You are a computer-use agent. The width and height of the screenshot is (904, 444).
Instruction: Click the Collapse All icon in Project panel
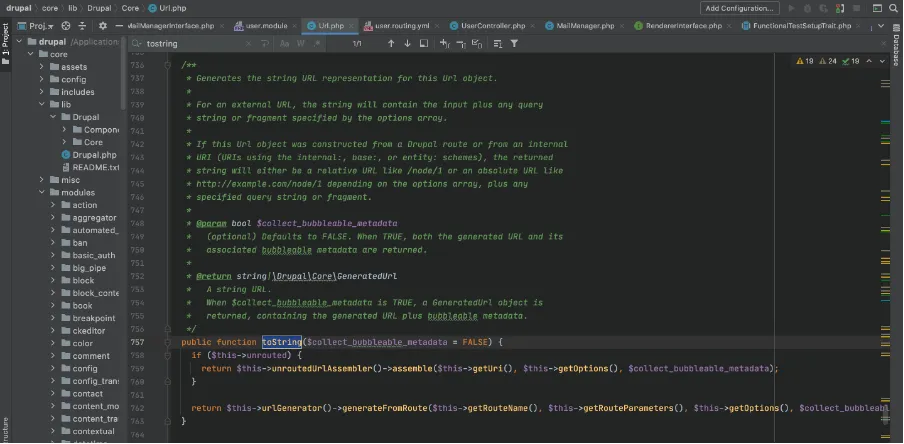coord(82,26)
